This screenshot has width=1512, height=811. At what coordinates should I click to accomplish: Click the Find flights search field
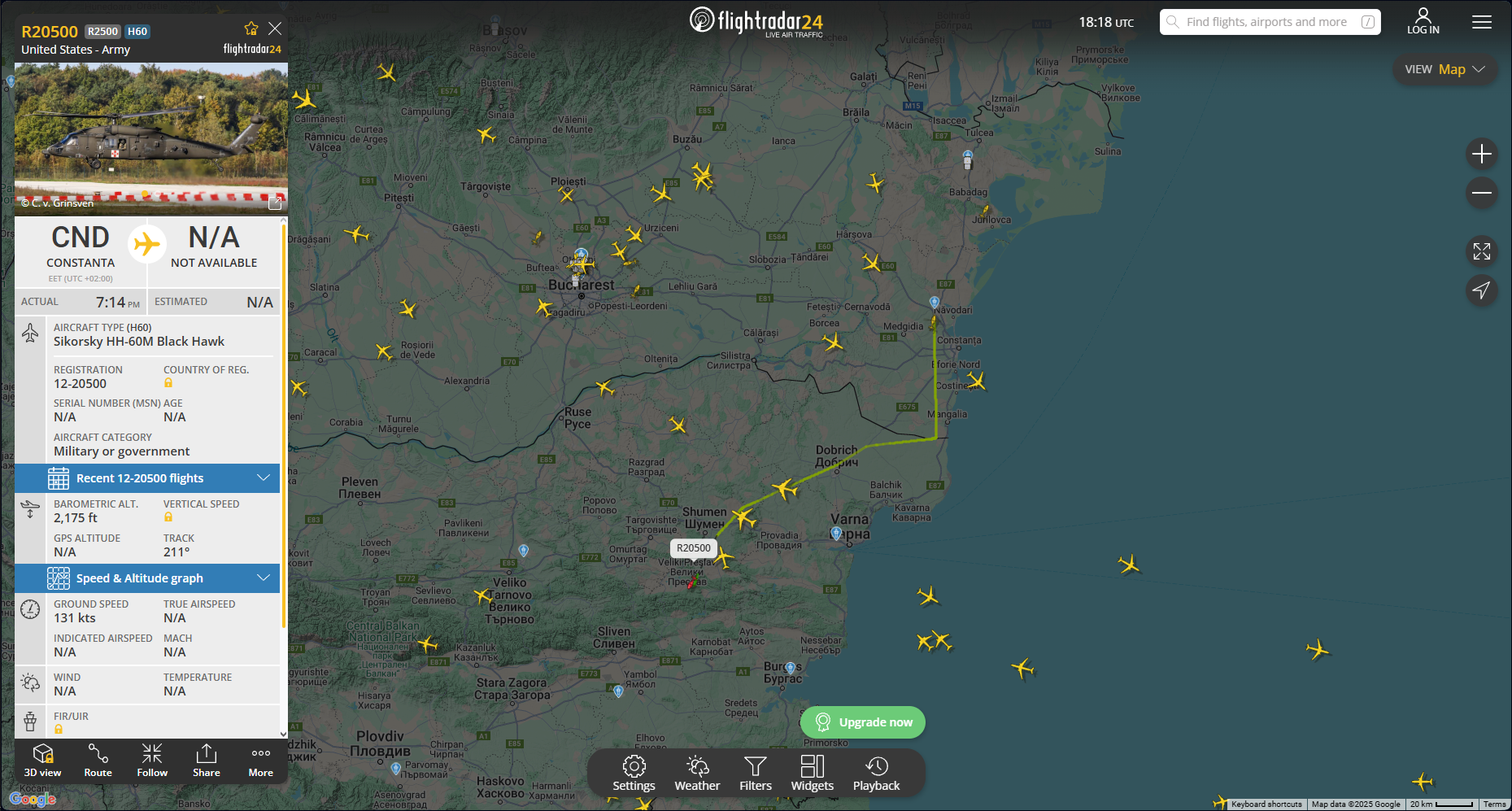pos(1270,22)
